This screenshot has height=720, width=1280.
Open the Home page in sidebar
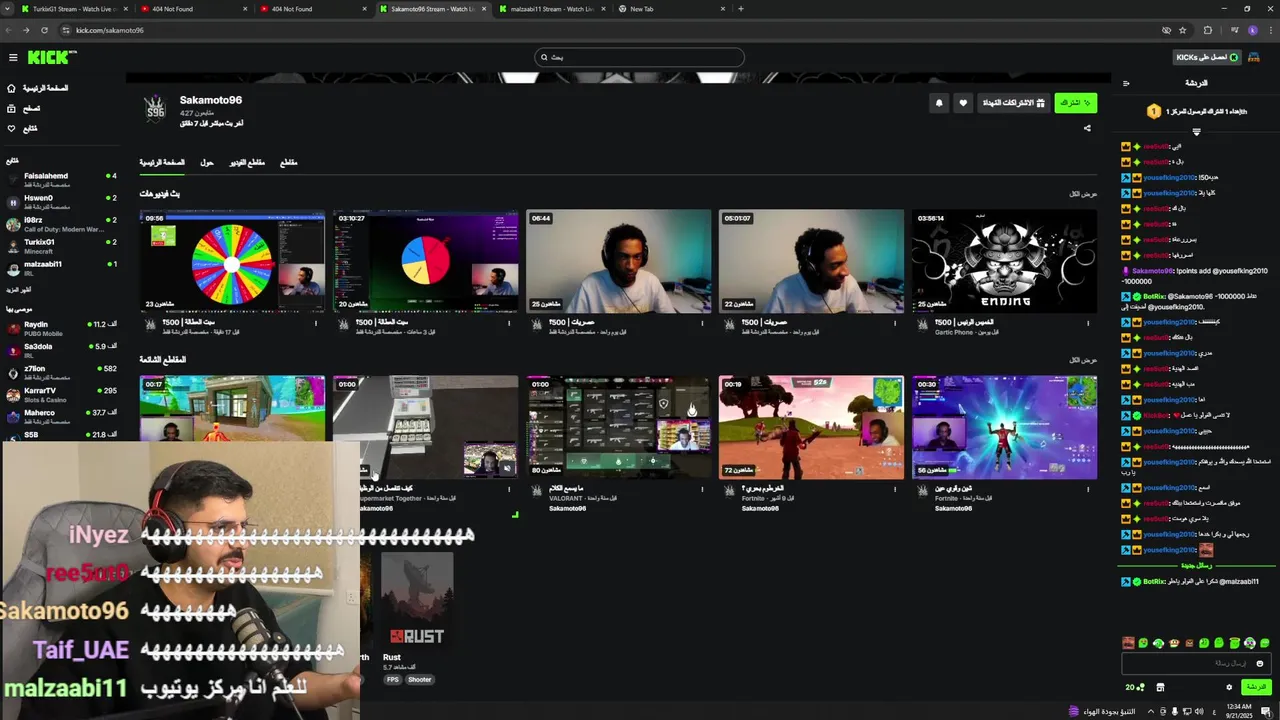point(38,88)
